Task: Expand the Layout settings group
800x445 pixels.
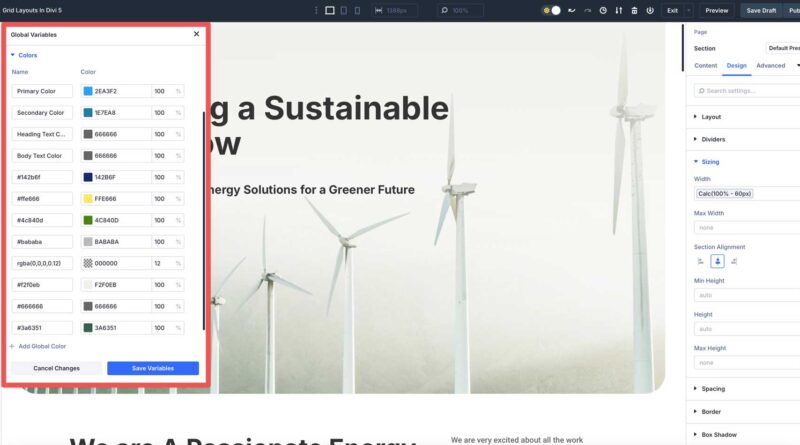Action: [711, 117]
